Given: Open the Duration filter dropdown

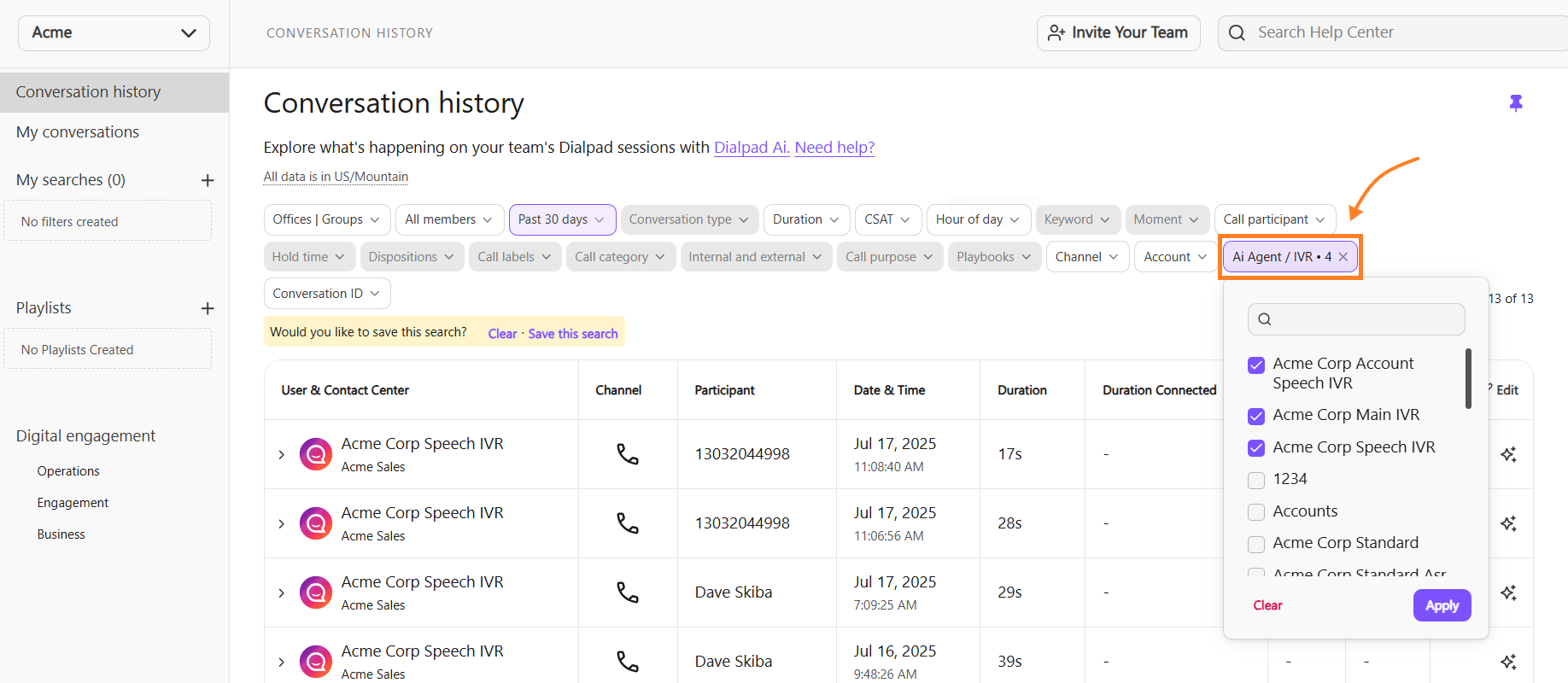Looking at the screenshot, I should pos(807,219).
